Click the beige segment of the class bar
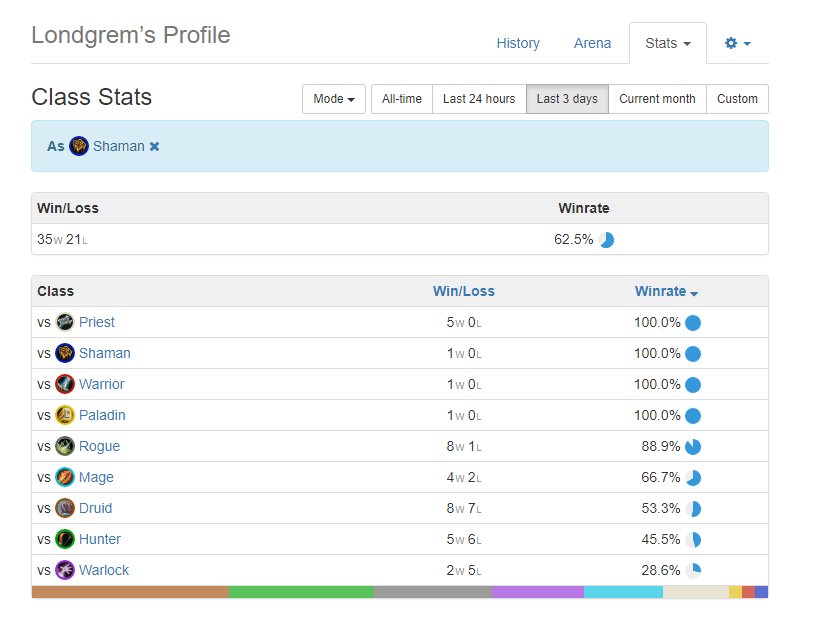814x620 pixels. 696,592
